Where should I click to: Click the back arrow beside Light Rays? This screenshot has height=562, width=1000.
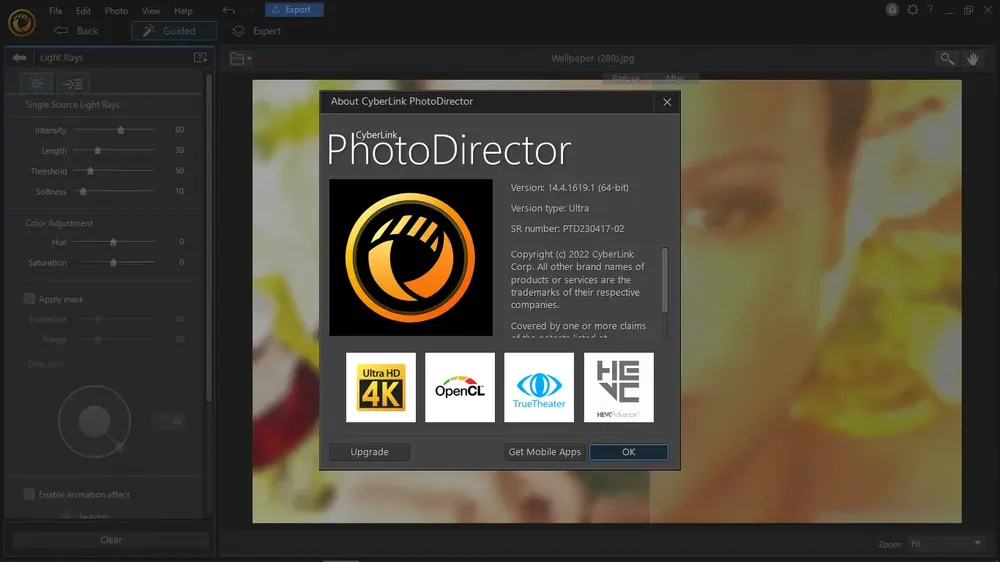click(19, 58)
